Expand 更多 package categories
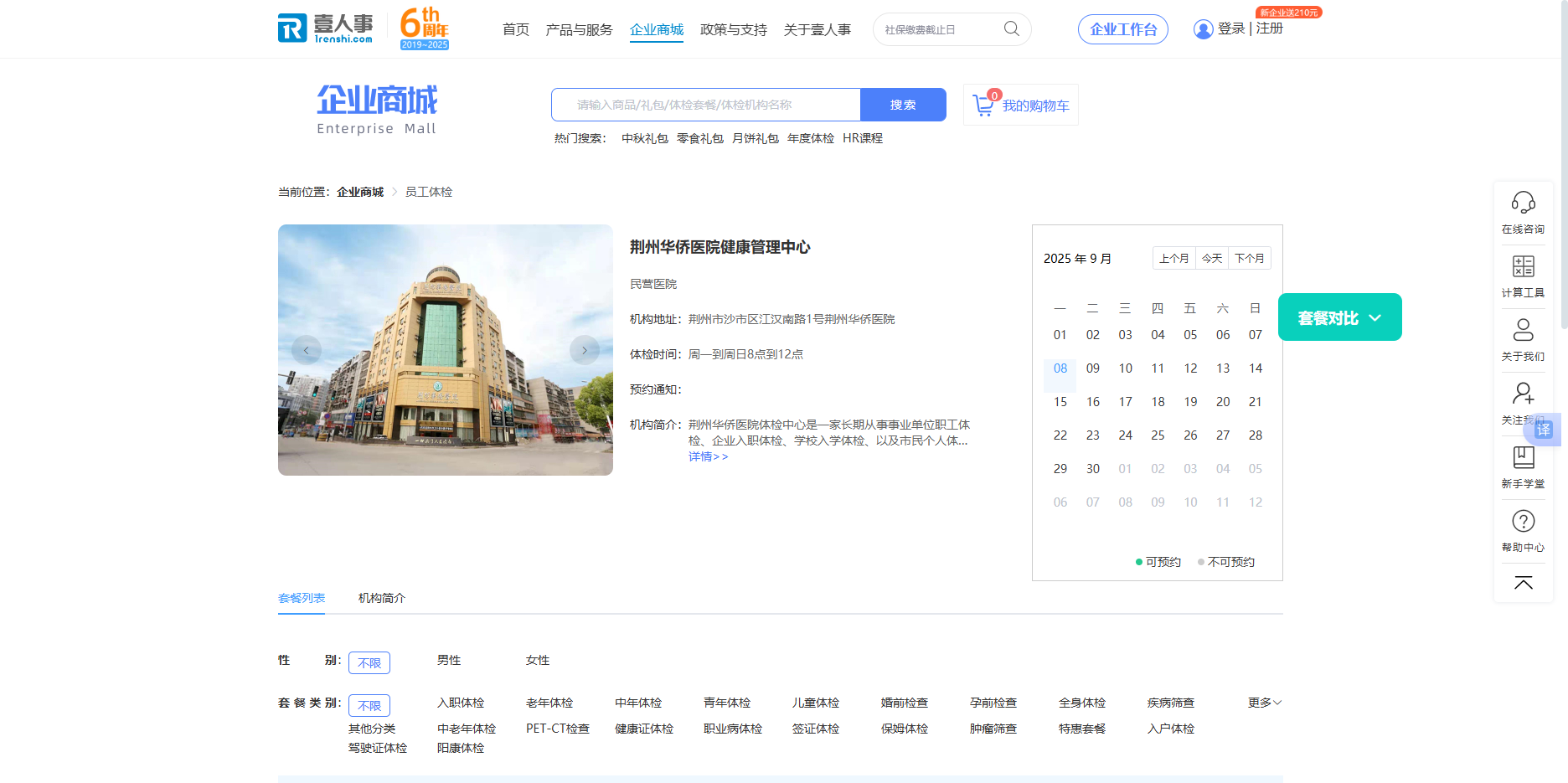The width and height of the screenshot is (1568, 783). tap(1264, 703)
